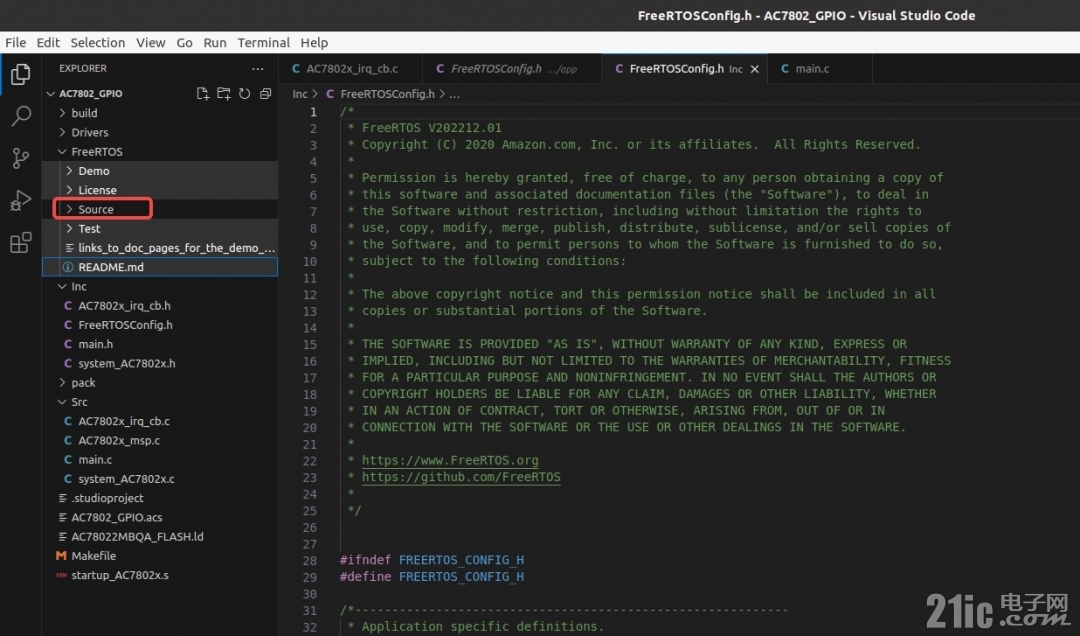This screenshot has height=636, width=1080.
Task: Open AC7802x_msp.c in Explorer
Action: click(x=160, y=440)
